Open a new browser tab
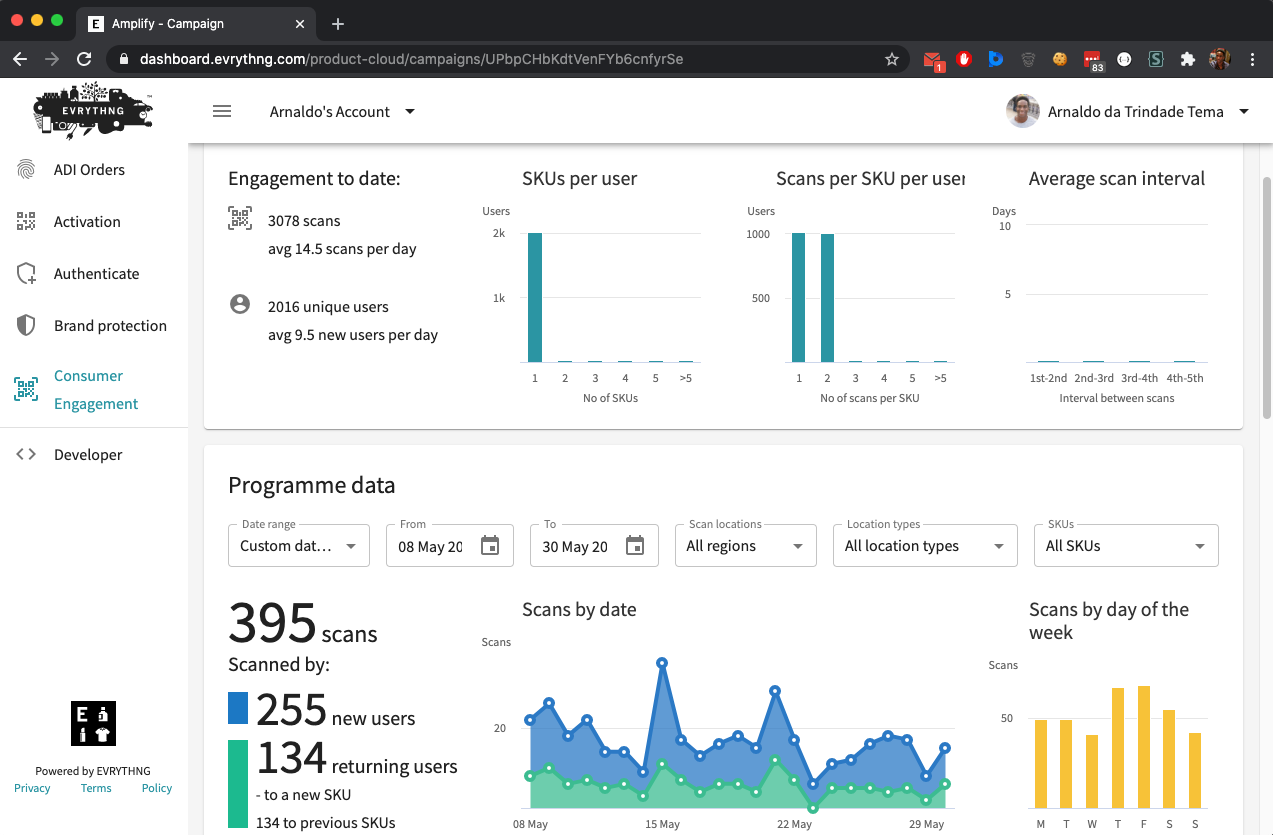This screenshot has width=1273, height=835. pos(338,24)
